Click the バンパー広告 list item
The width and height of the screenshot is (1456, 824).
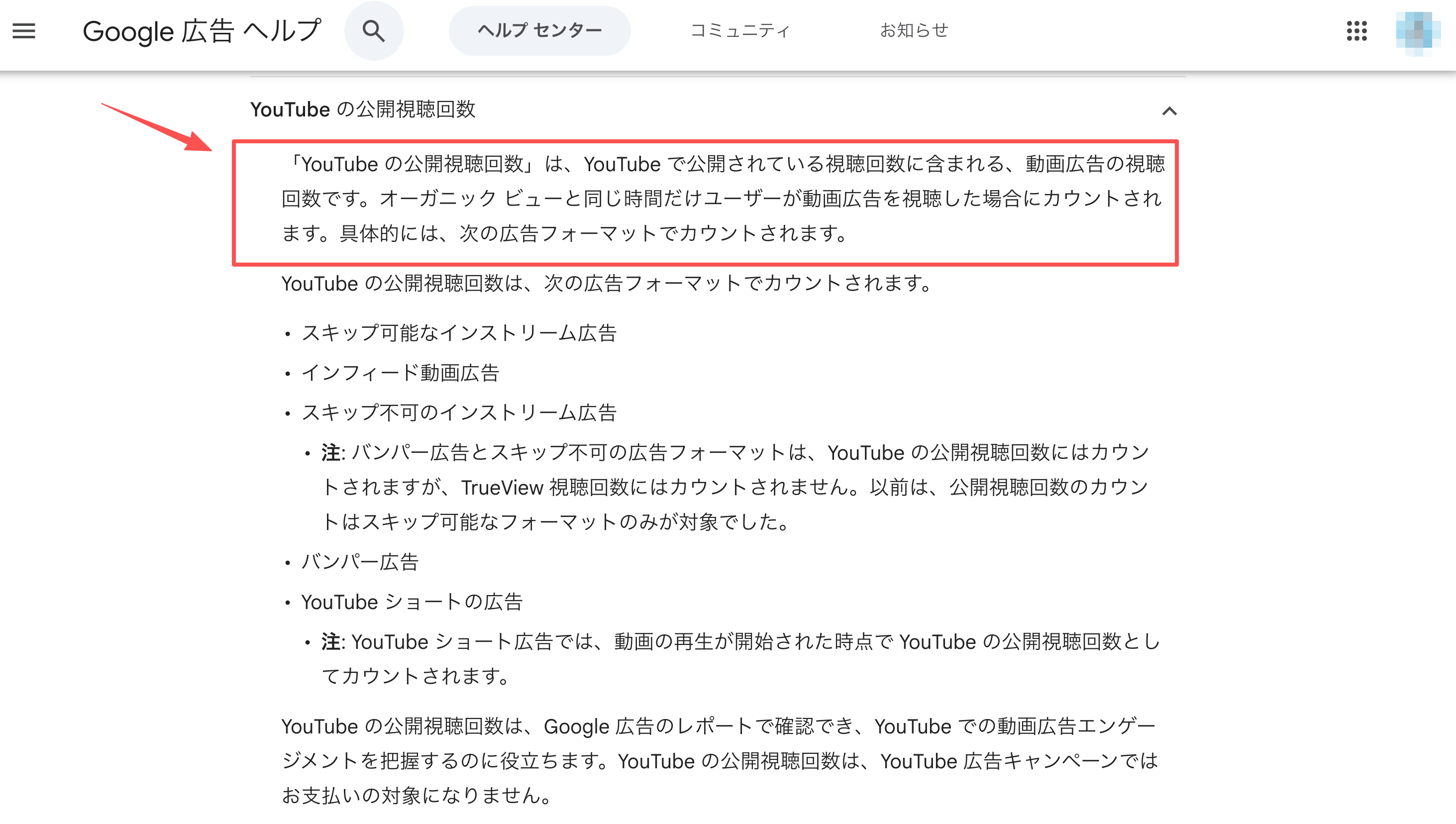pyautogui.click(x=360, y=562)
